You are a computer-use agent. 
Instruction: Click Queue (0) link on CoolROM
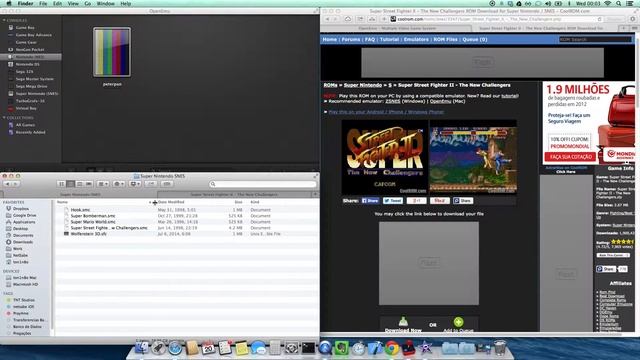pyautogui.click(x=475, y=40)
